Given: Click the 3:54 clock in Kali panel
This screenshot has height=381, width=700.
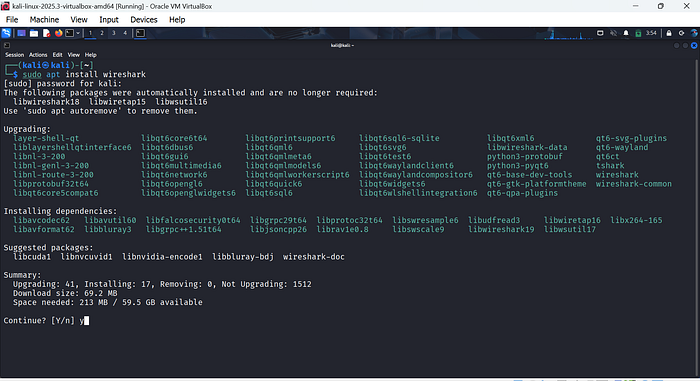Looking at the screenshot, I should tap(651, 33).
